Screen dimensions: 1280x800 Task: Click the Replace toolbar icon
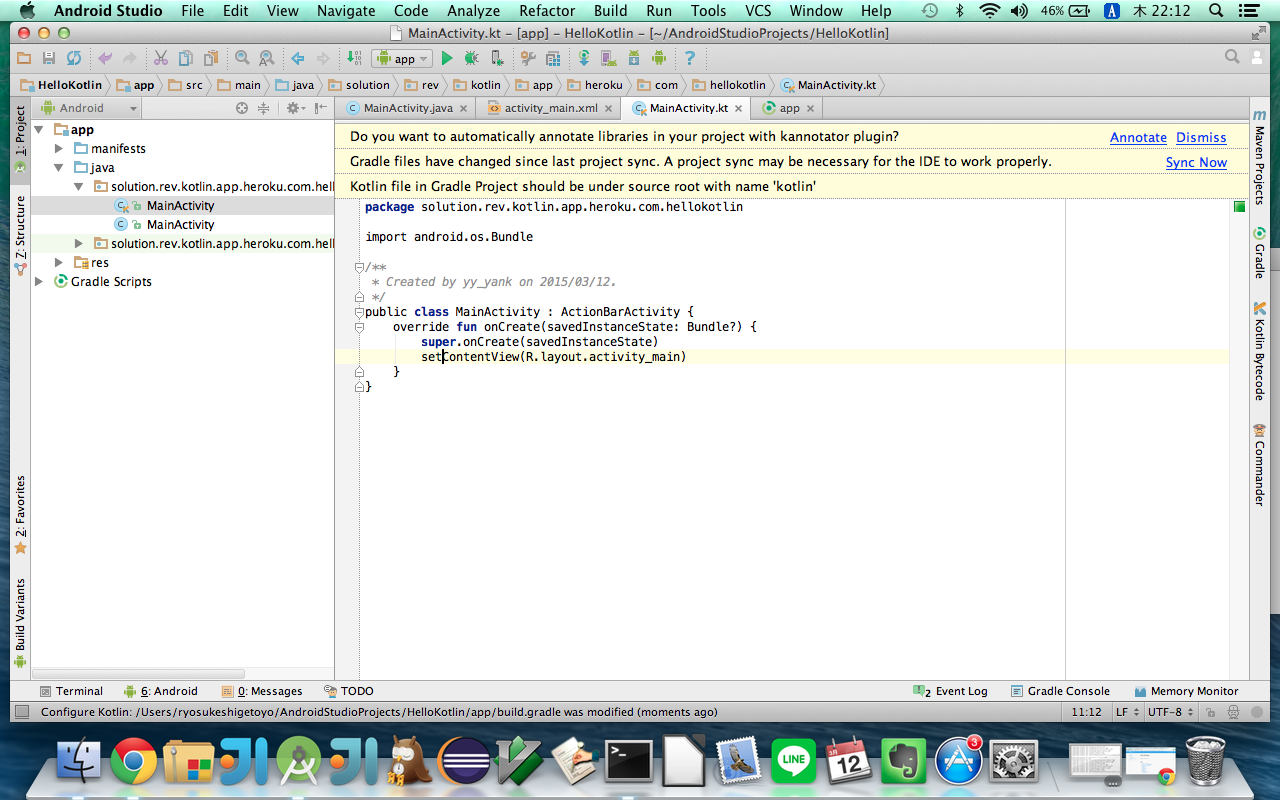(x=267, y=59)
